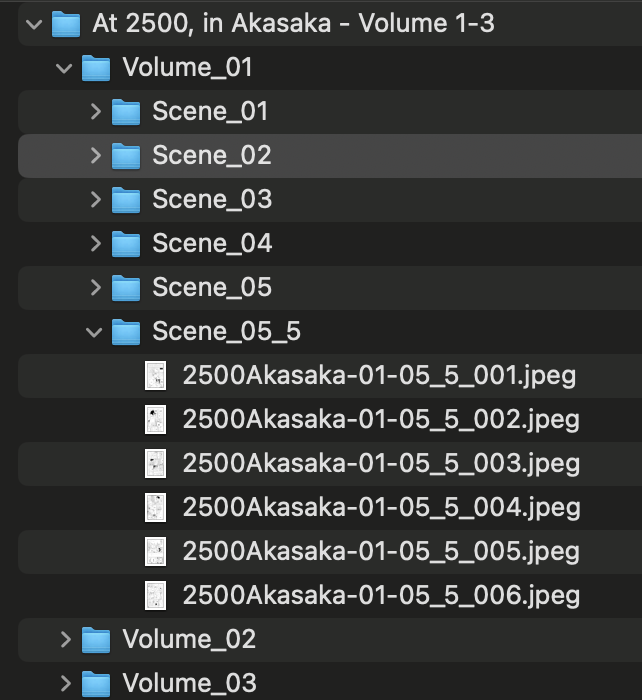This screenshot has height=700, width=642.
Task: Select file 2500Akasaka-01-05_5_002.jpeg
Action: click(x=380, y=419)
